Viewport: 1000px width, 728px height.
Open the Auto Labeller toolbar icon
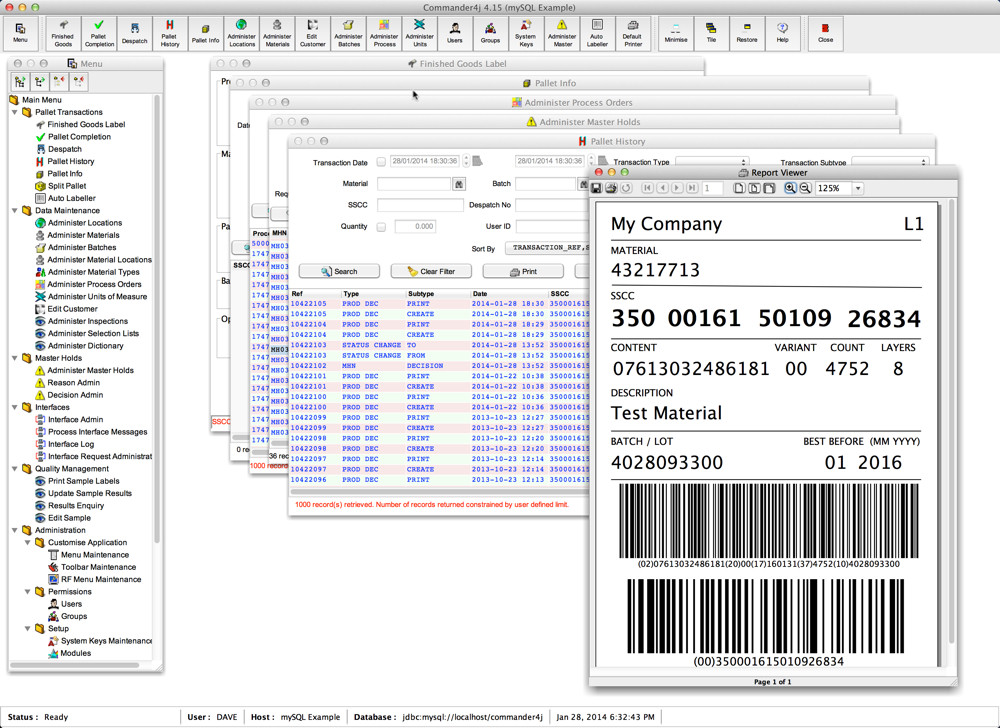(x=597, y=32)
